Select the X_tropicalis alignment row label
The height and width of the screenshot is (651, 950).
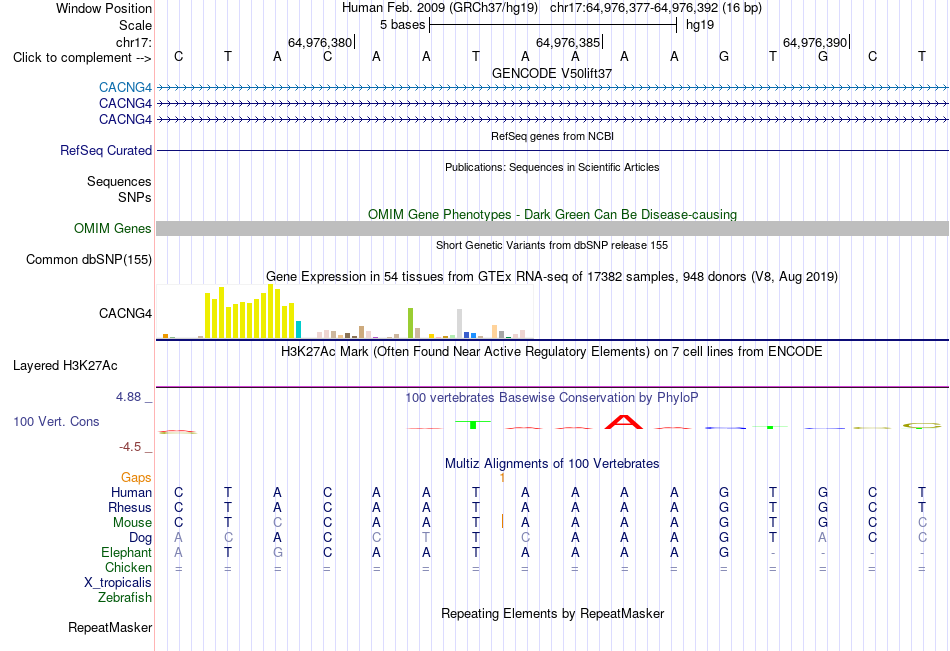(x=118, y=583)
